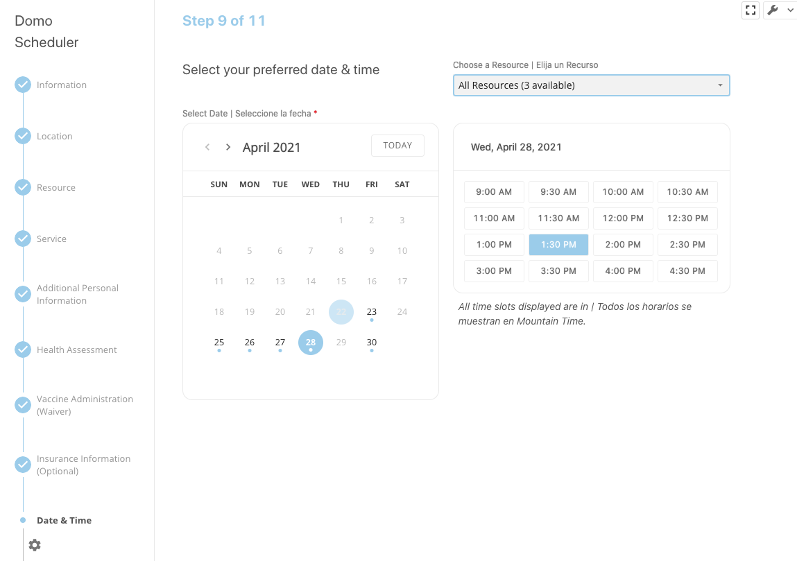
Task: Pick April 27 on the calendar
Action: [x=280, y=342]
